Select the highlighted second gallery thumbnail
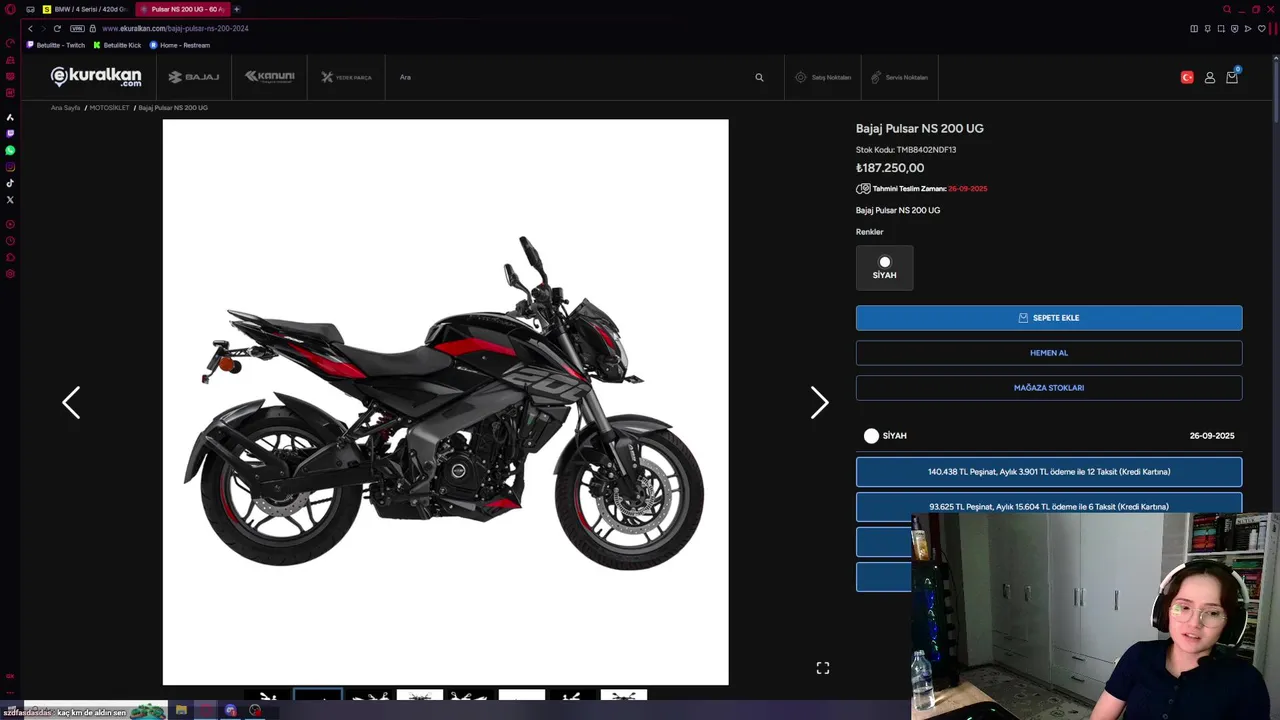The width and height of the screenshot is (1280, 720). (318, 695)
